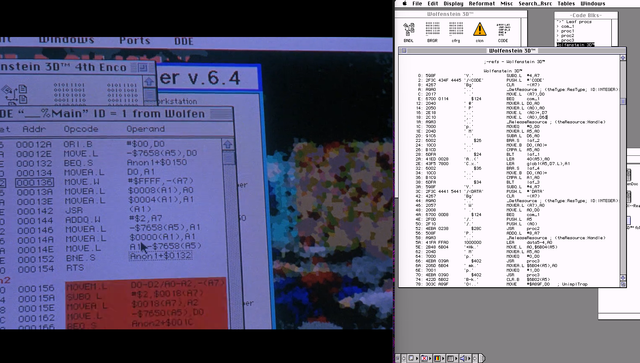Viewport: 640px width, 363px height.
Task: Open the Misc menu
Action: tap(507, 3)
